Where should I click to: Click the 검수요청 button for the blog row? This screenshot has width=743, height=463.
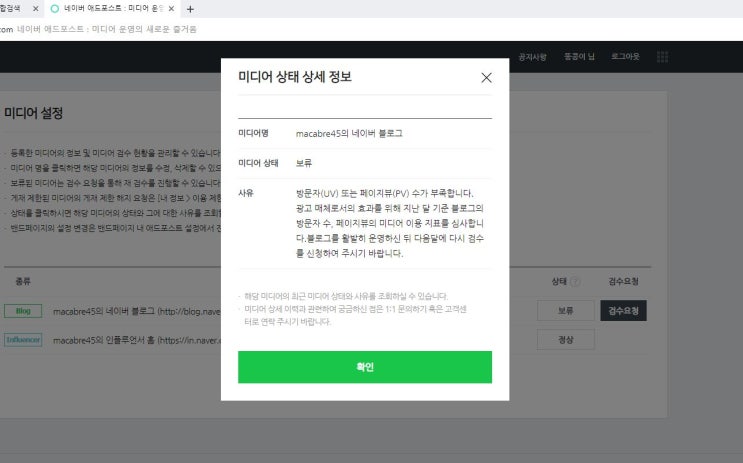point(623,311)
